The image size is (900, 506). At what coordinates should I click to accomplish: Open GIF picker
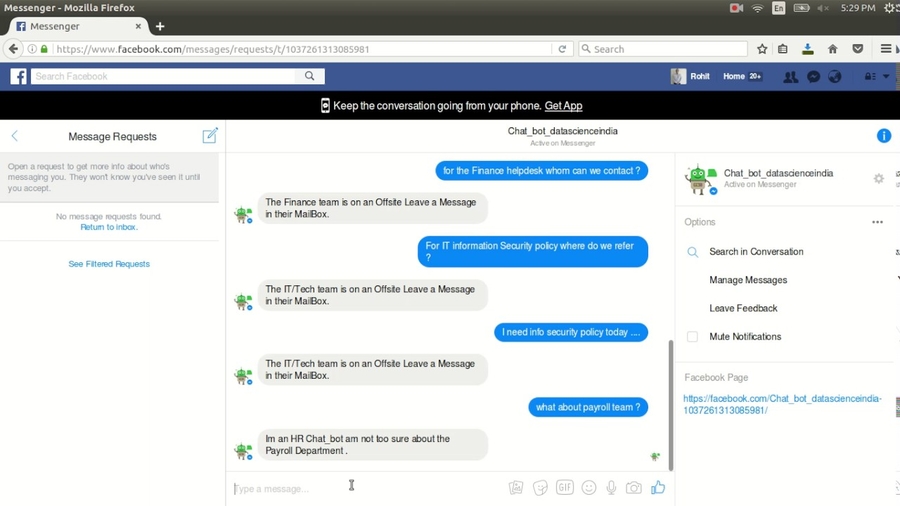tap(565, 487)
